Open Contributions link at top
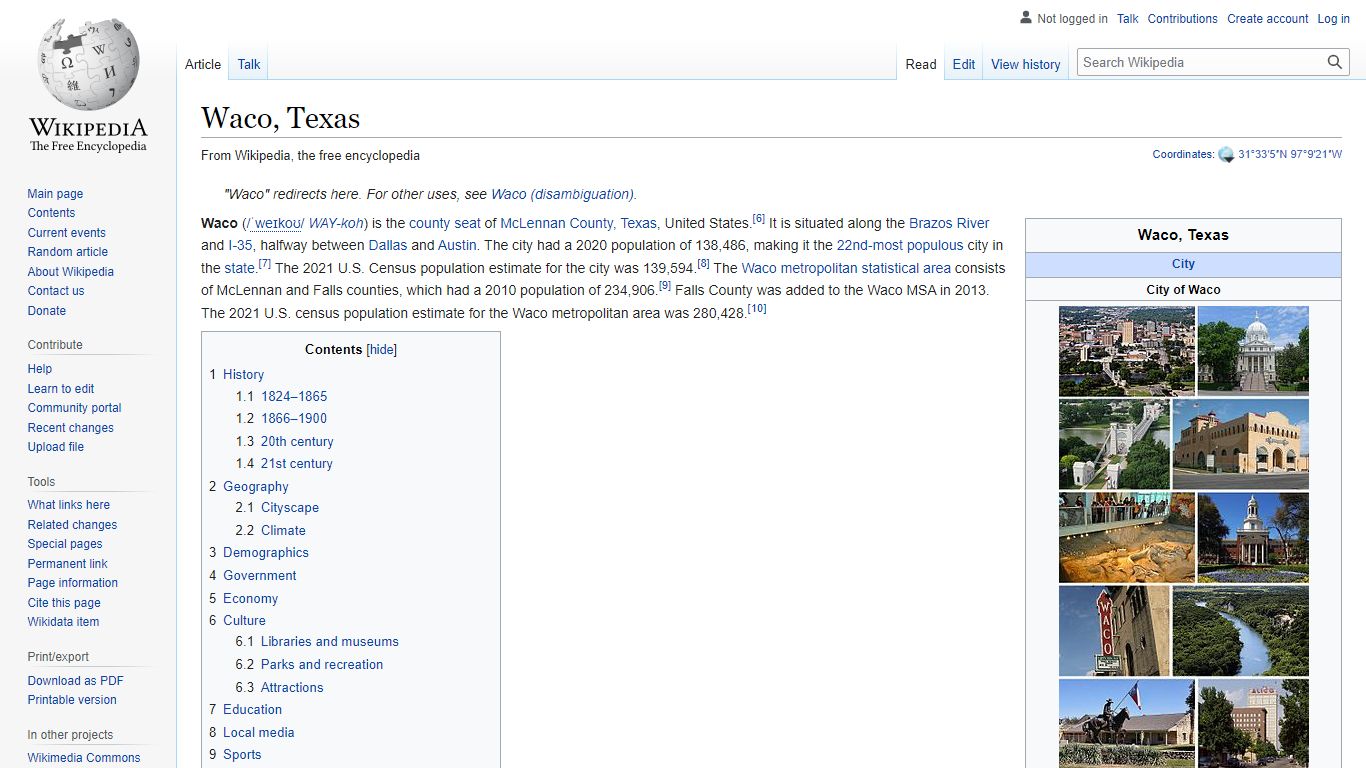 (1183, 18)
